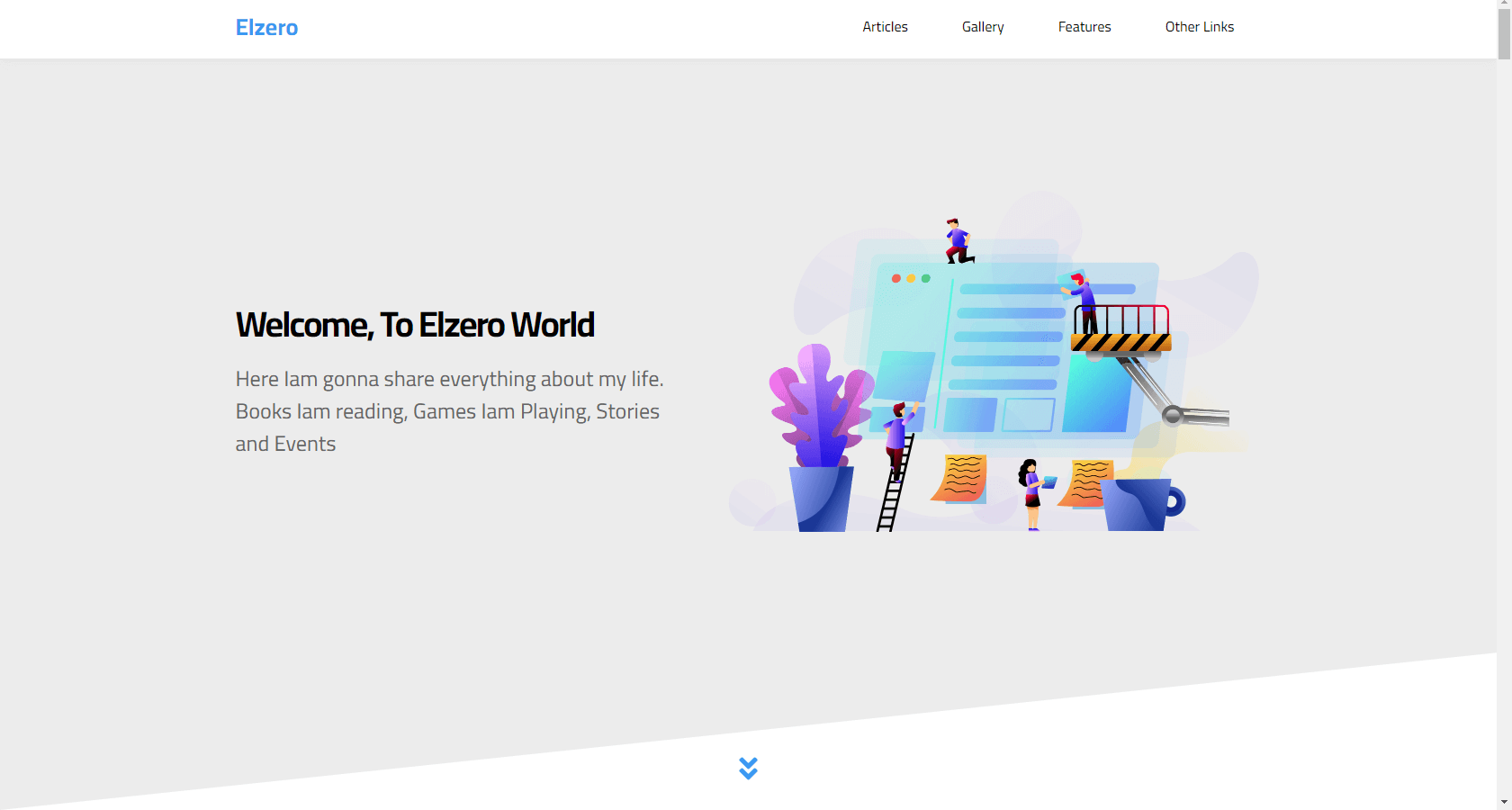Image resolution: width=1512 pixels, height=810 pixels.
Task: Open the Other Links menu
Action: (1200, 27)
